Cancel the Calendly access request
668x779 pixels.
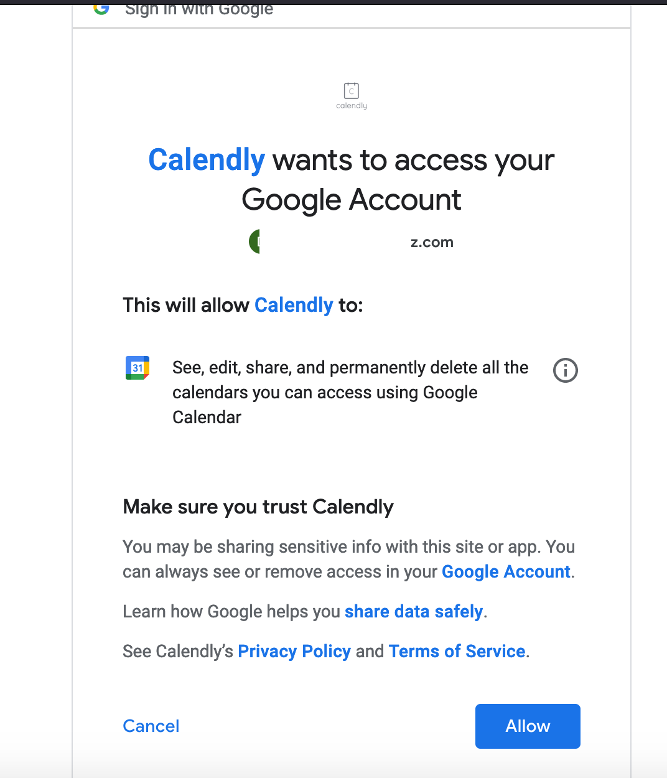(x=151, y=726)
